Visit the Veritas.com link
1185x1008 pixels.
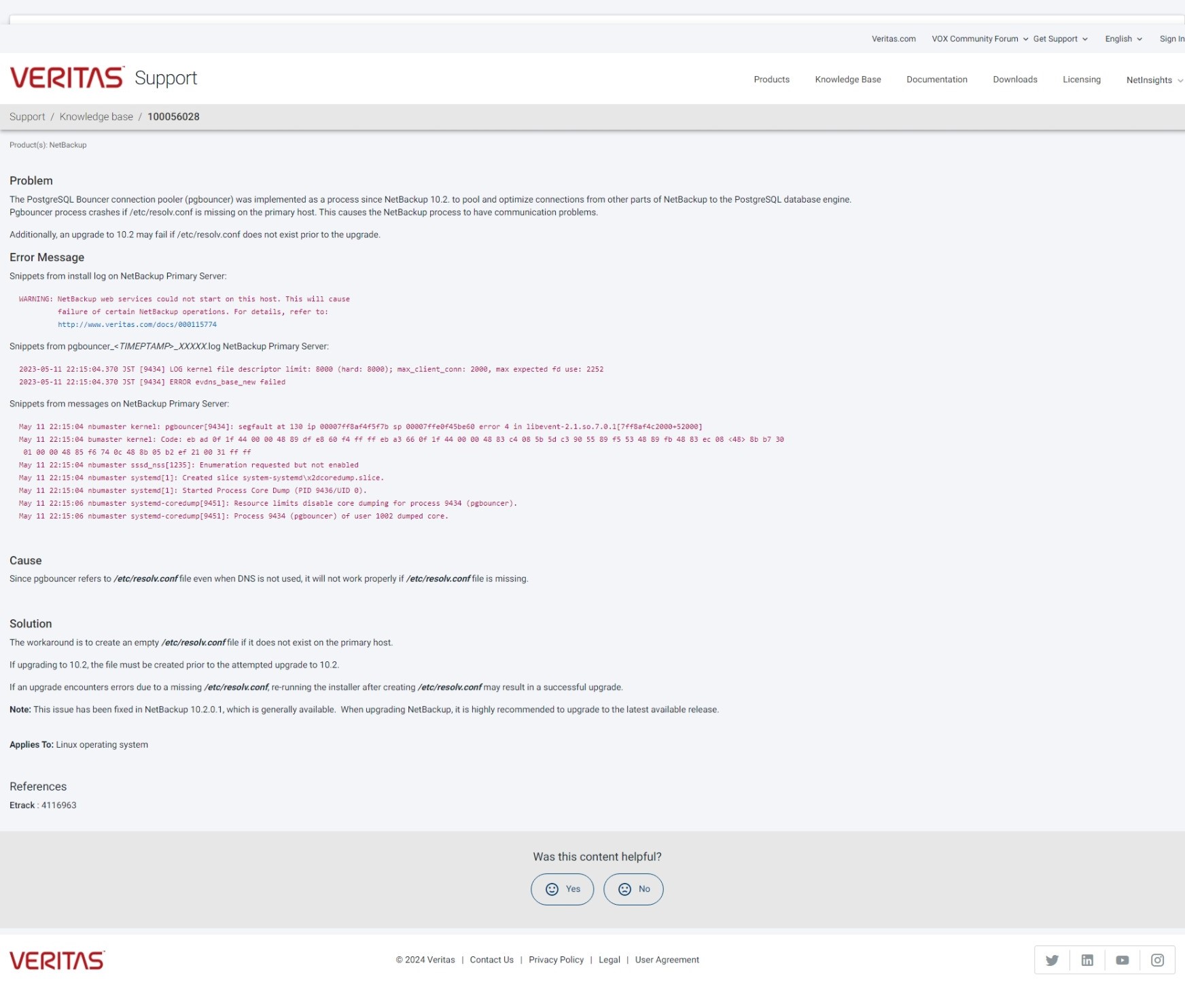click(894, 39)
